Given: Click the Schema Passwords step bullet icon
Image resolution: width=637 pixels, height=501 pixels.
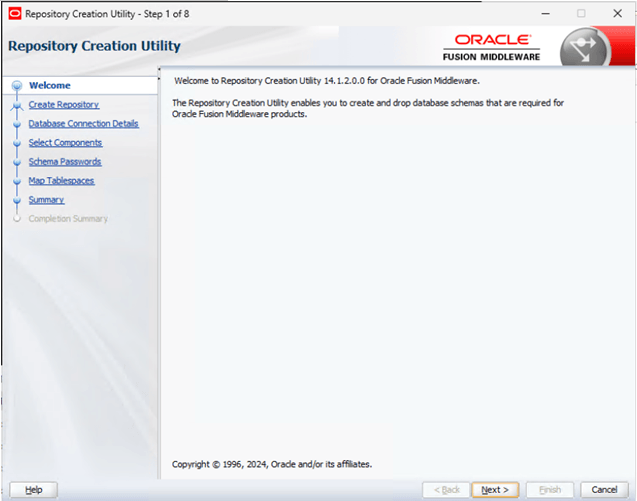Looking at the screenshot, I should click(17, 163).
